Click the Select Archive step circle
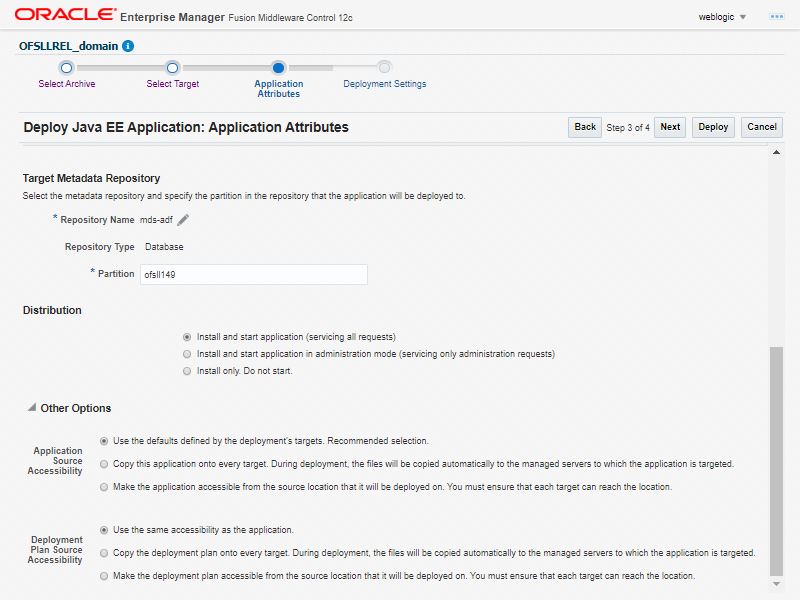Screen dimensions: 800x600 (66, 67)
